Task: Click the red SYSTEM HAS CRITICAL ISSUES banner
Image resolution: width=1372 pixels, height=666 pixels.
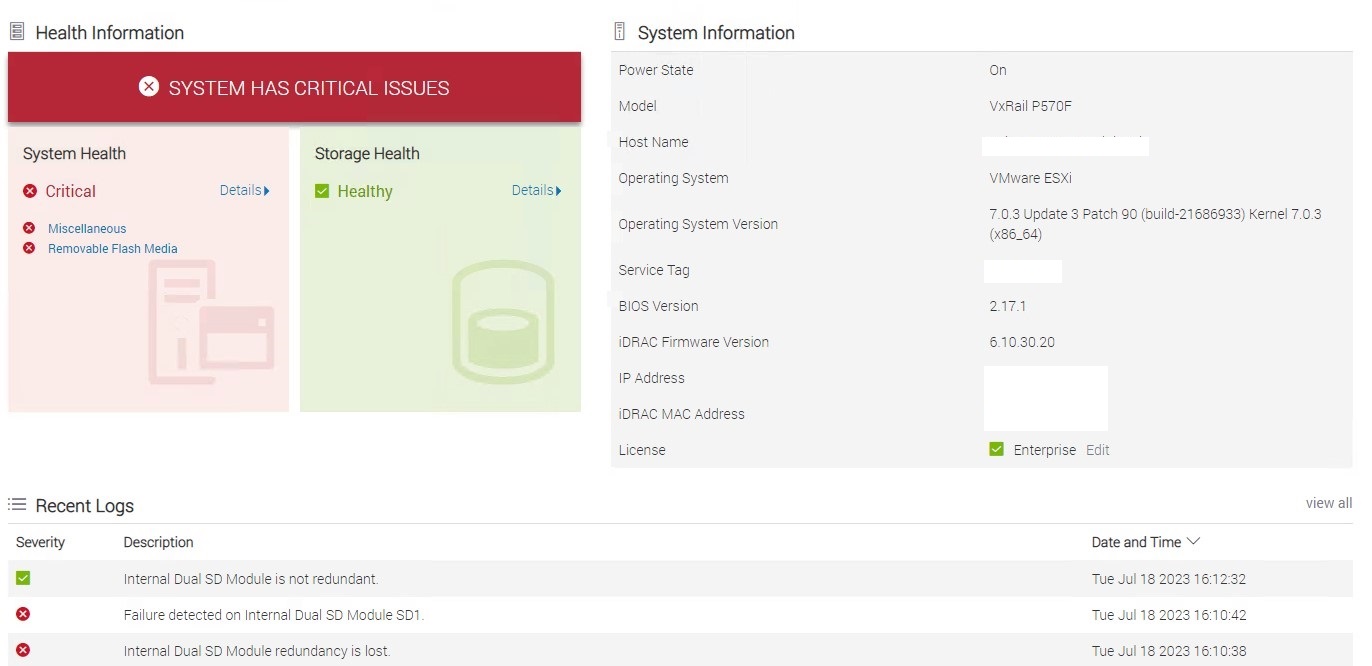Action: click(294, 87)
